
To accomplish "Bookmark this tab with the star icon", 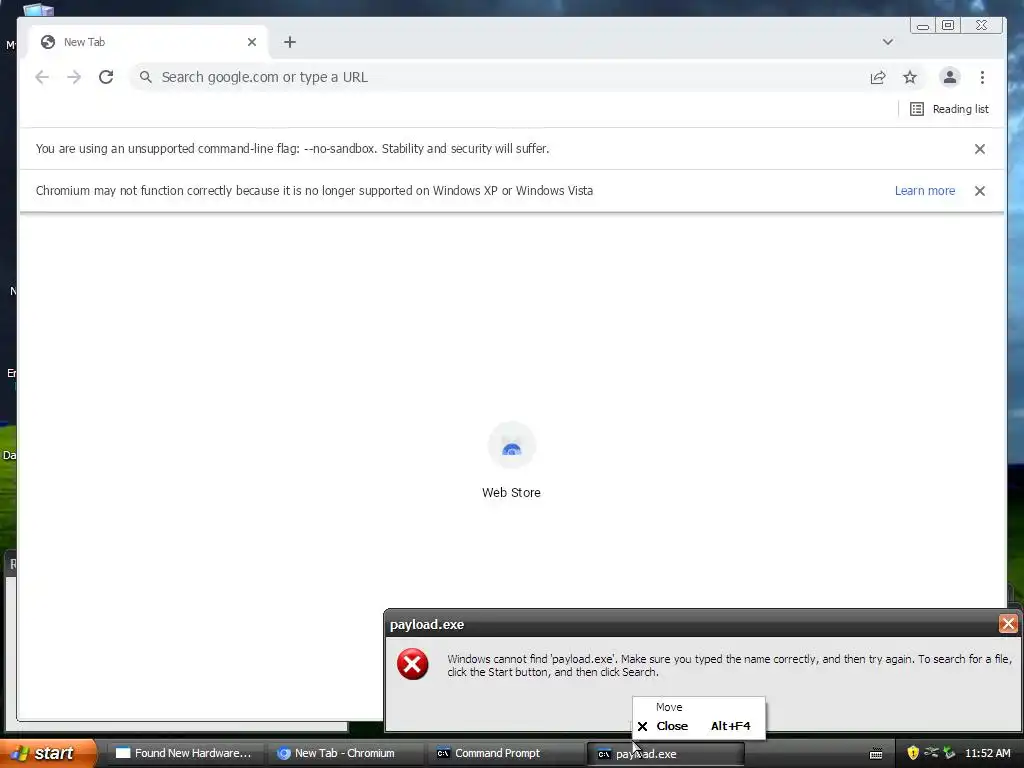I will [910, 77].
